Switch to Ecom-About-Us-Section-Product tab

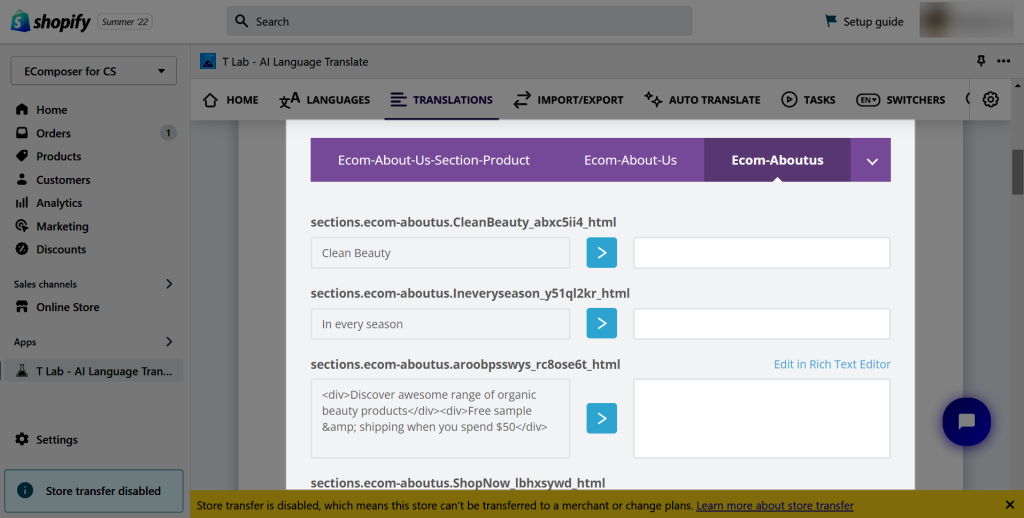click(434, 160)
